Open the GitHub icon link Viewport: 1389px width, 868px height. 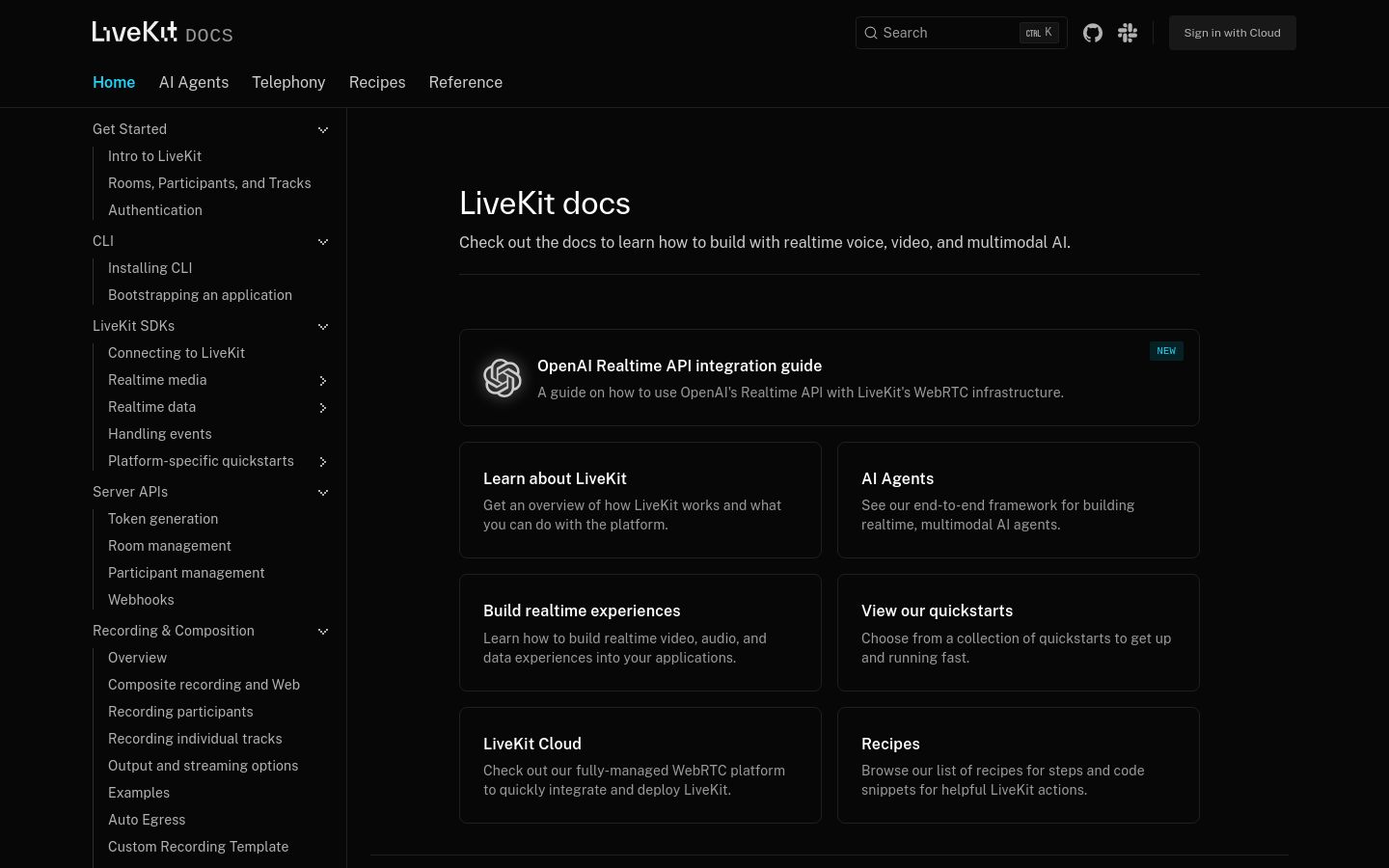pyautogui.click(x=1092, y=33)
